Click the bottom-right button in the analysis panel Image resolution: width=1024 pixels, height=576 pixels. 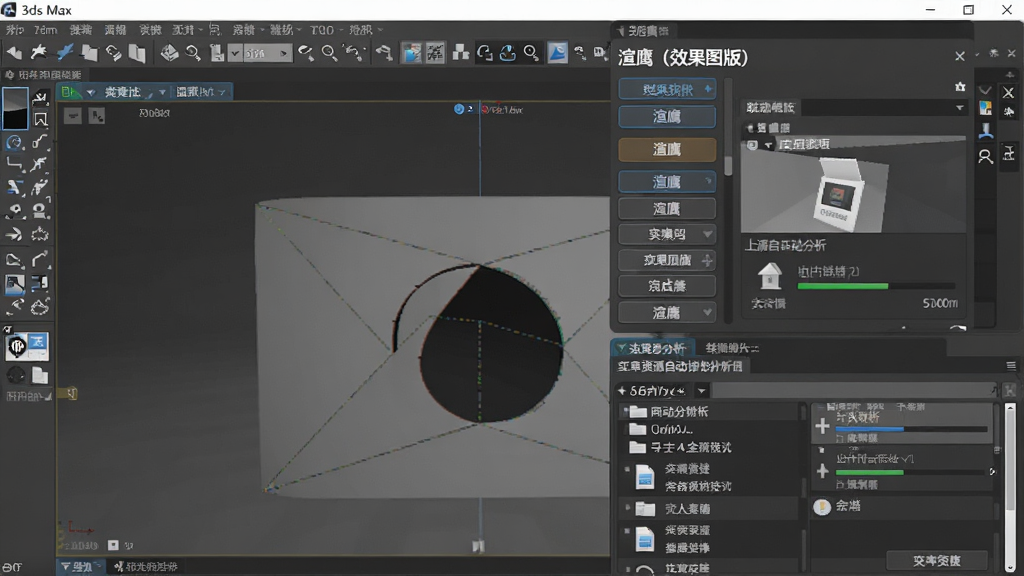(936, 560)
